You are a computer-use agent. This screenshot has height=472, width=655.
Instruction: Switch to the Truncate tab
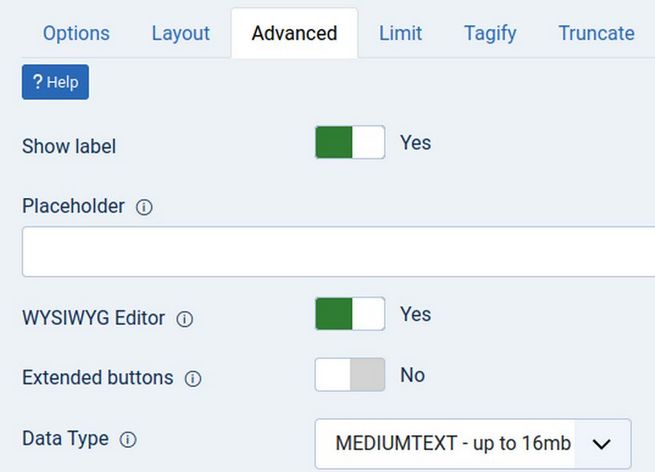pyautogui.click(x=596, y=33)
